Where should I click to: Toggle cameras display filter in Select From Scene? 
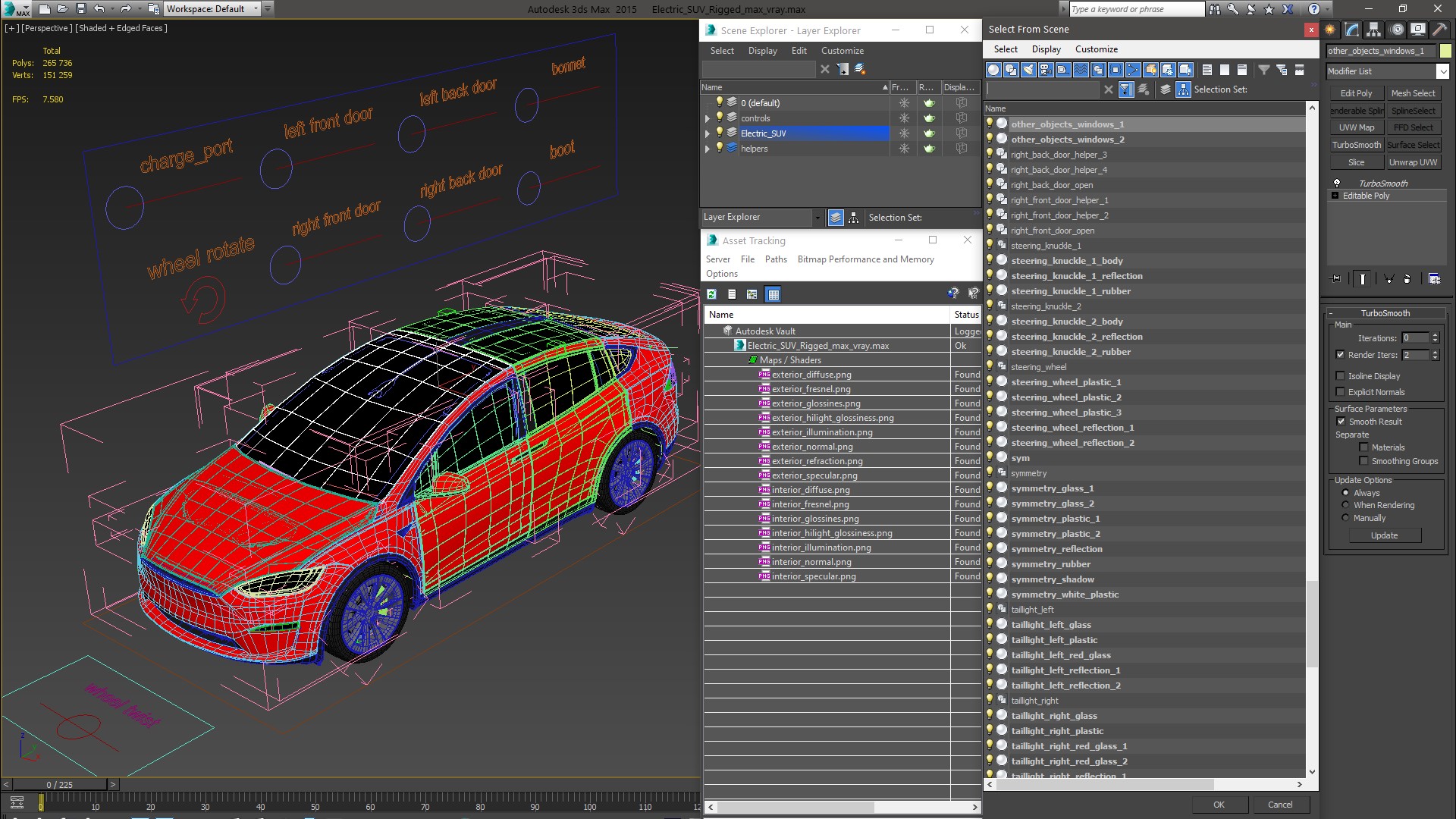[1046, 70]
